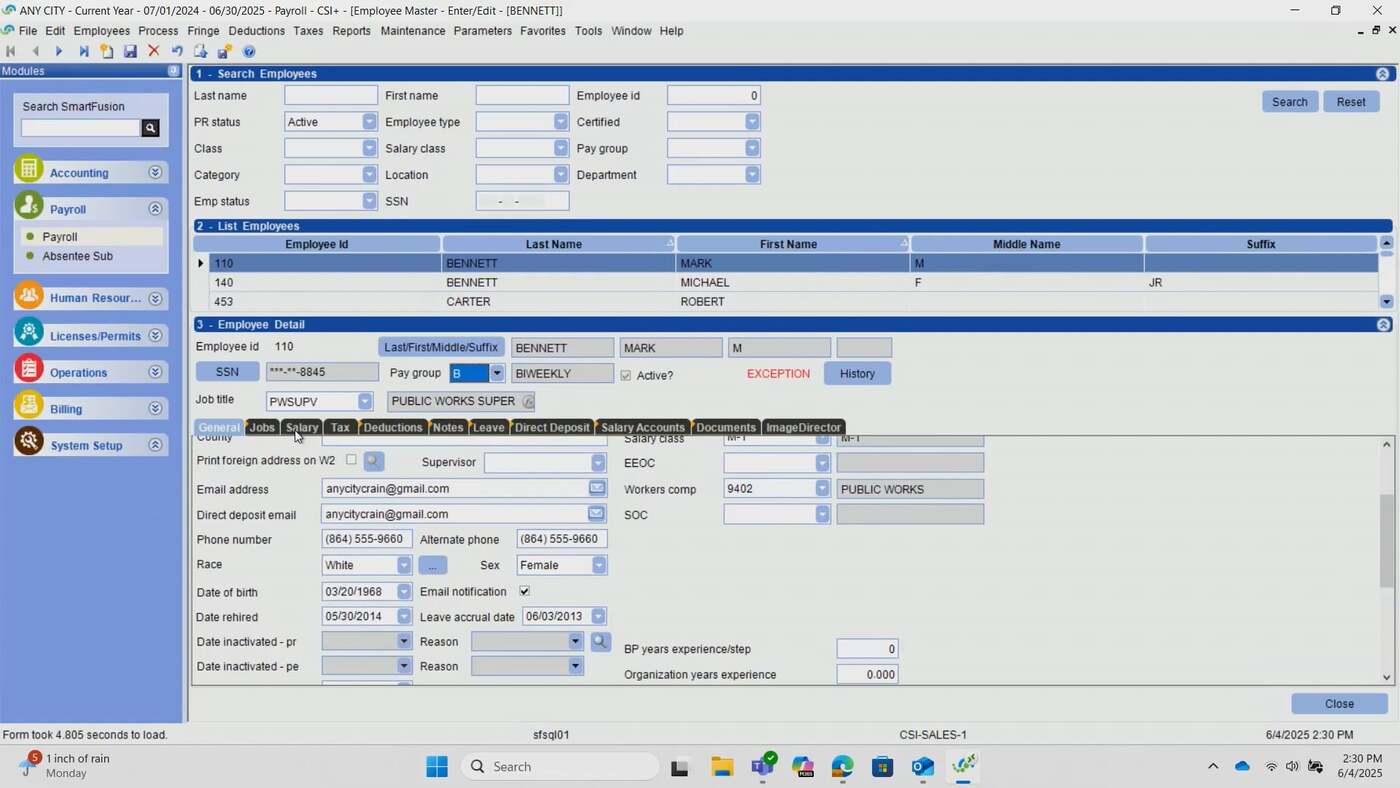
Task: Open Licenses/Permits module icon
Action: pyautogui.click(x=29, y=334)
